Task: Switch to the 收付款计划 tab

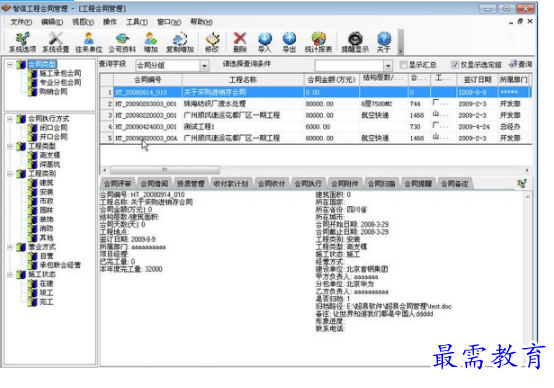Action: (x=231, y=184)
